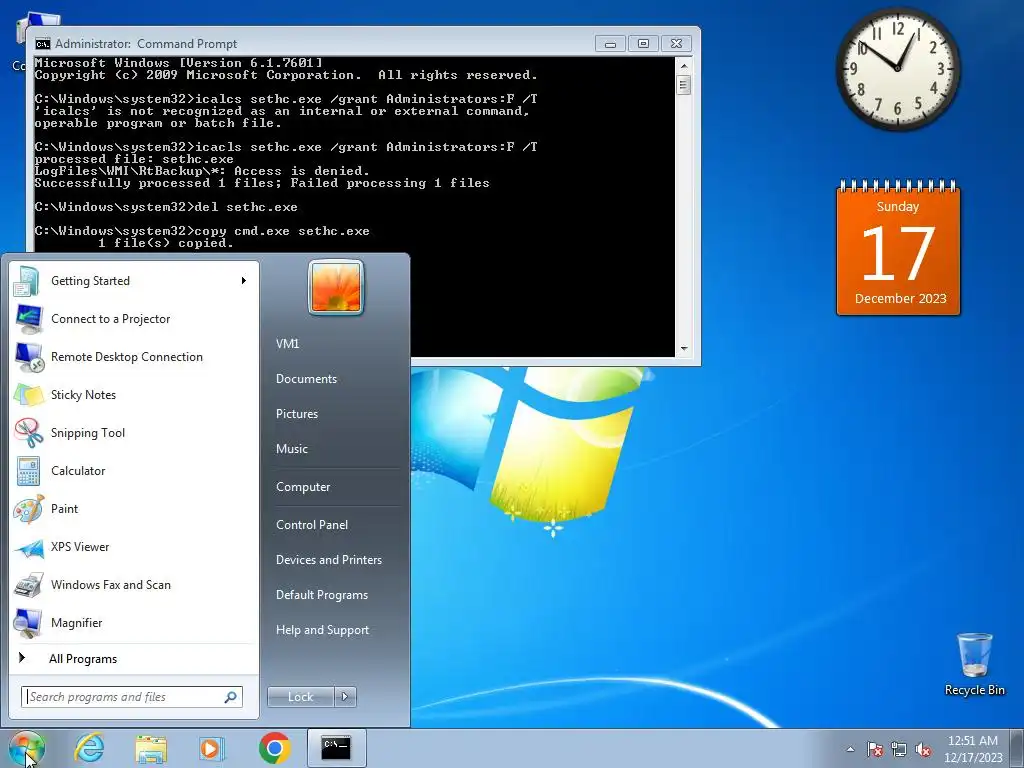
Task: Click the network tray icon
Action: tap(899, 749)
